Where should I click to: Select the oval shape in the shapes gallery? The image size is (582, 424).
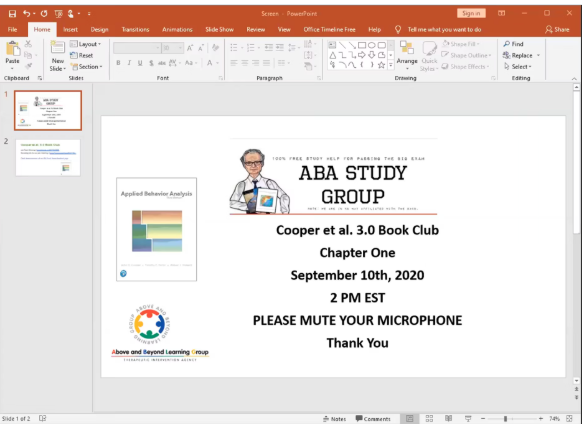372,45
